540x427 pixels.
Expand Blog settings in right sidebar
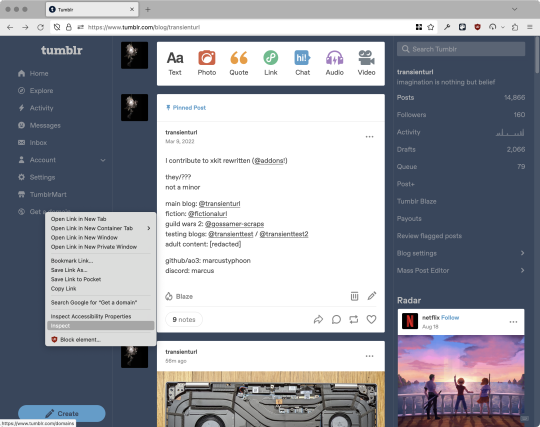pos(461,253)
